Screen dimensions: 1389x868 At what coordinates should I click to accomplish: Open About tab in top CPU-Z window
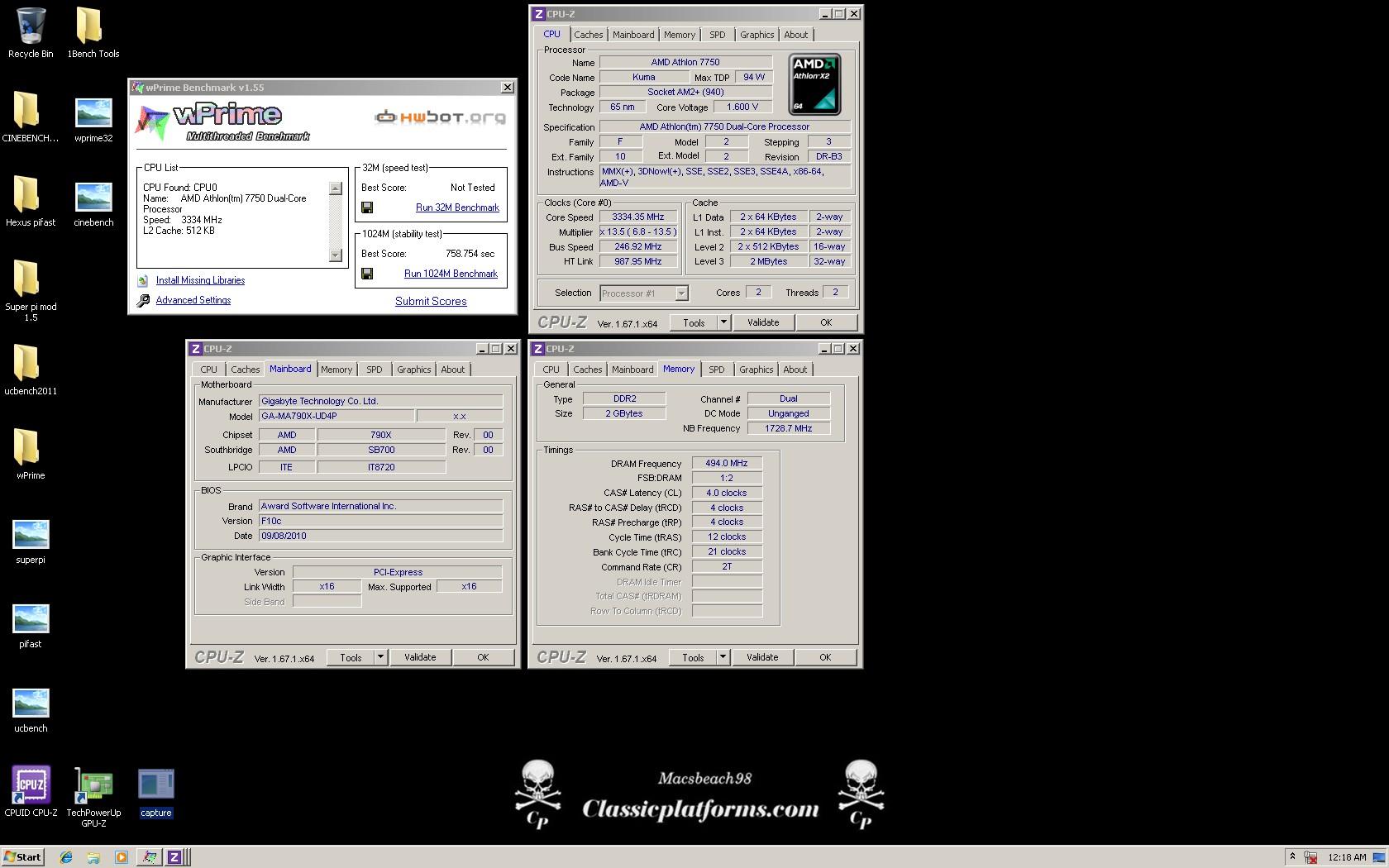coord(795,35)
